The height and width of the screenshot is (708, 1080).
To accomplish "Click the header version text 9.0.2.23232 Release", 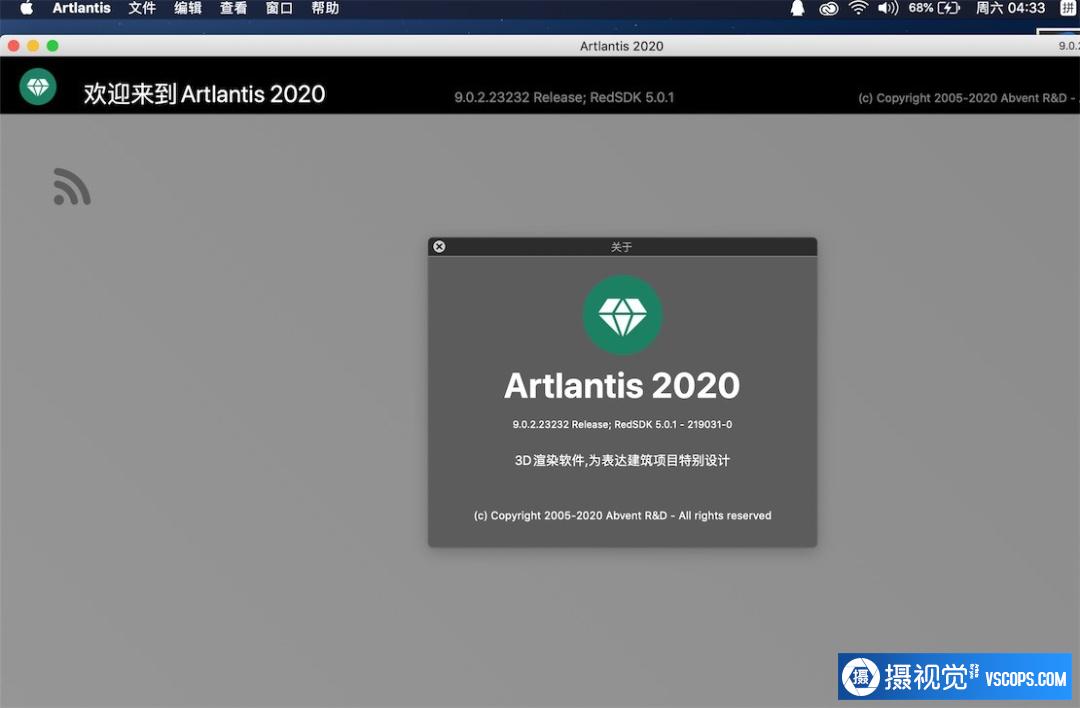I will tap(564, 98).
